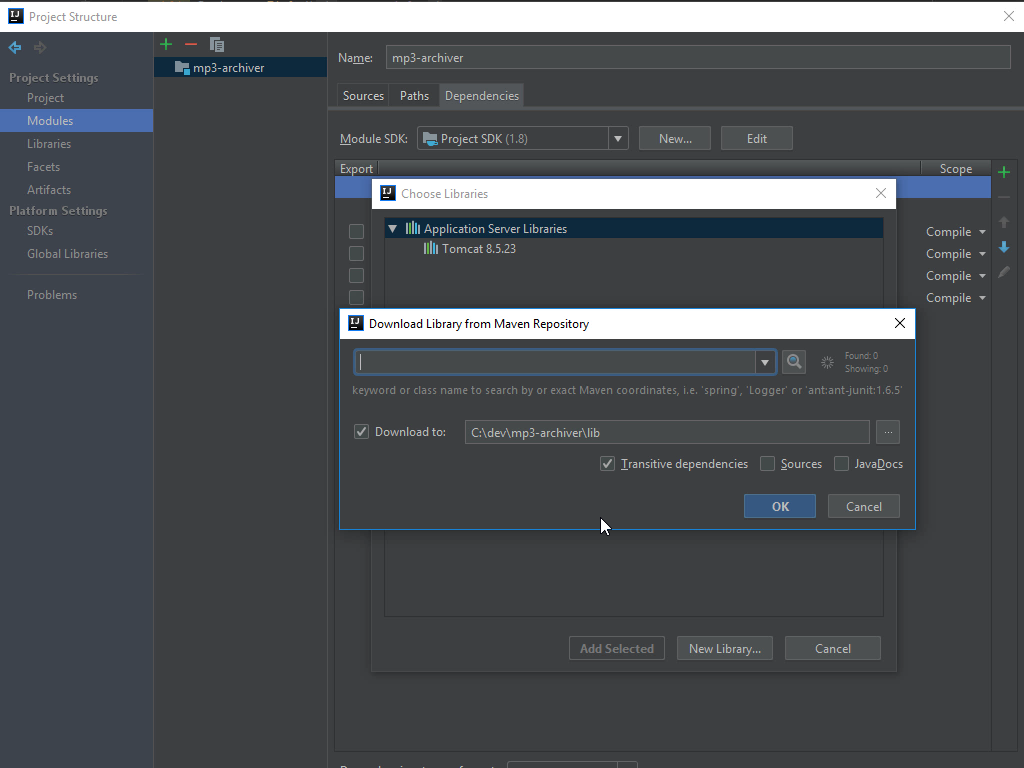
Task: Select the mp3-archiver module in the tree
Action: [240, 67]
